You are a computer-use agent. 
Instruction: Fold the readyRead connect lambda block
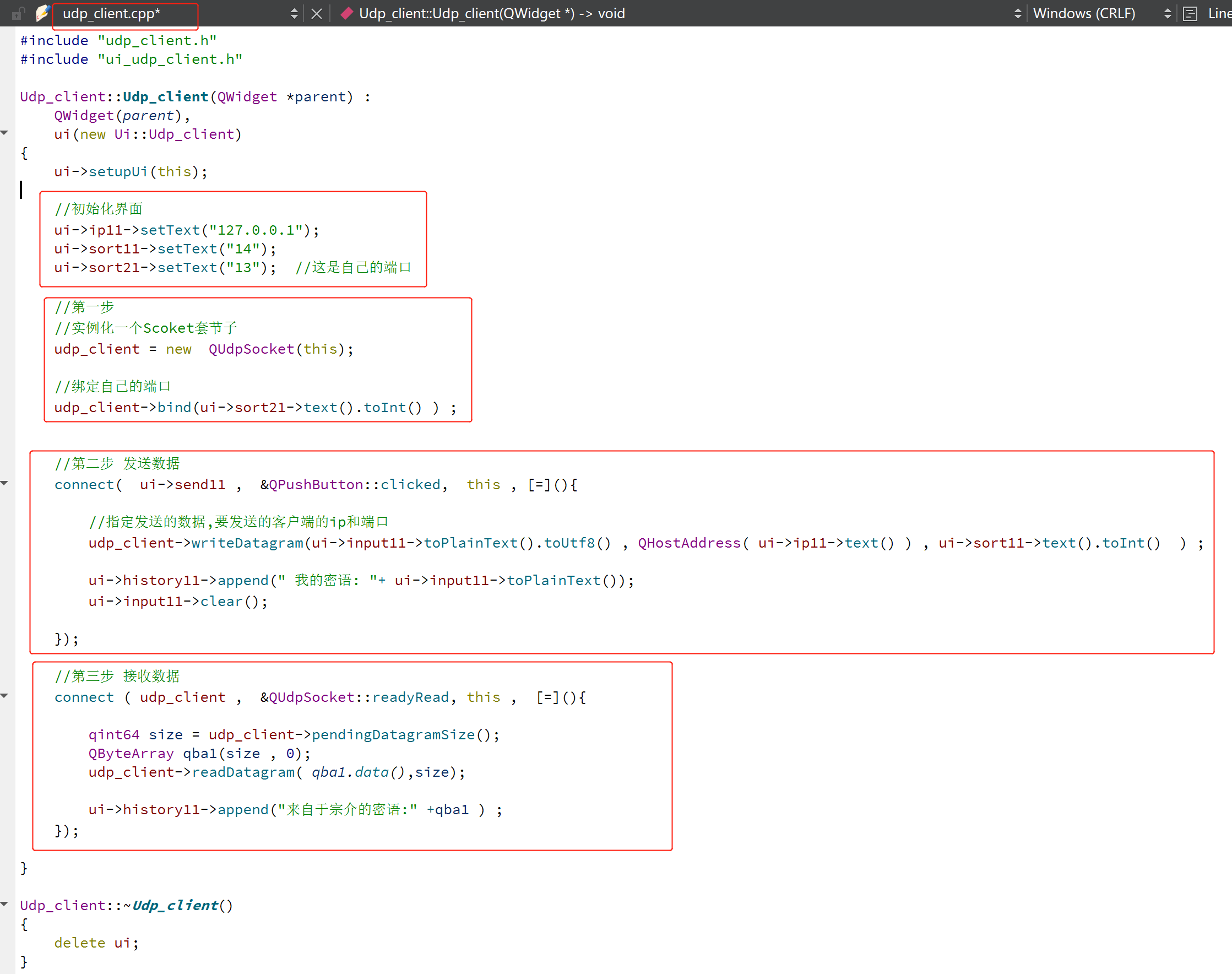[4, 696]
